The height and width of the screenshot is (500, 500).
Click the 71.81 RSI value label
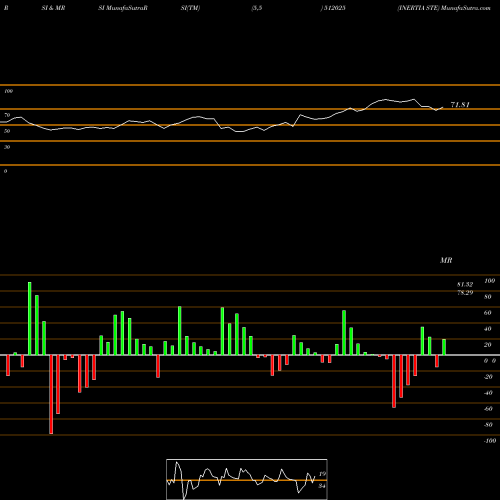(460, 105)
